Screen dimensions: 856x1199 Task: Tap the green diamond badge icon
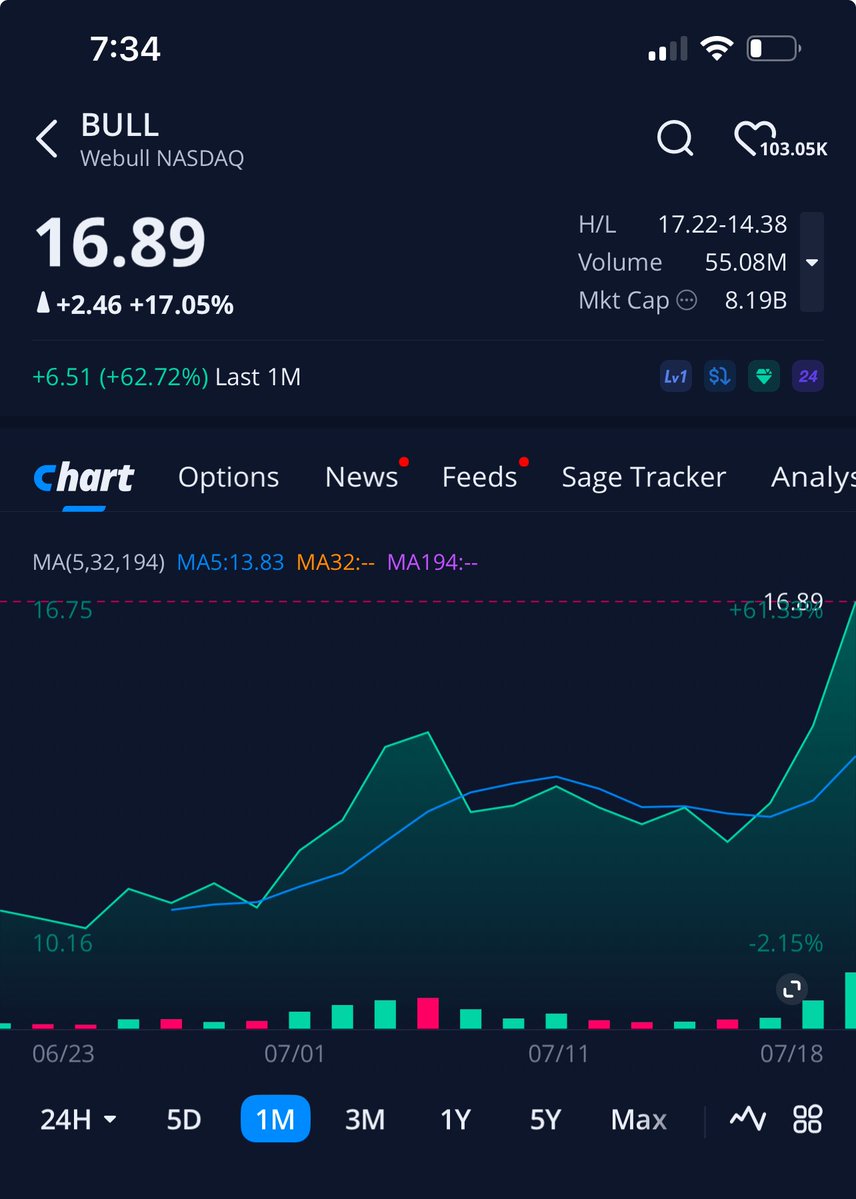763,376
